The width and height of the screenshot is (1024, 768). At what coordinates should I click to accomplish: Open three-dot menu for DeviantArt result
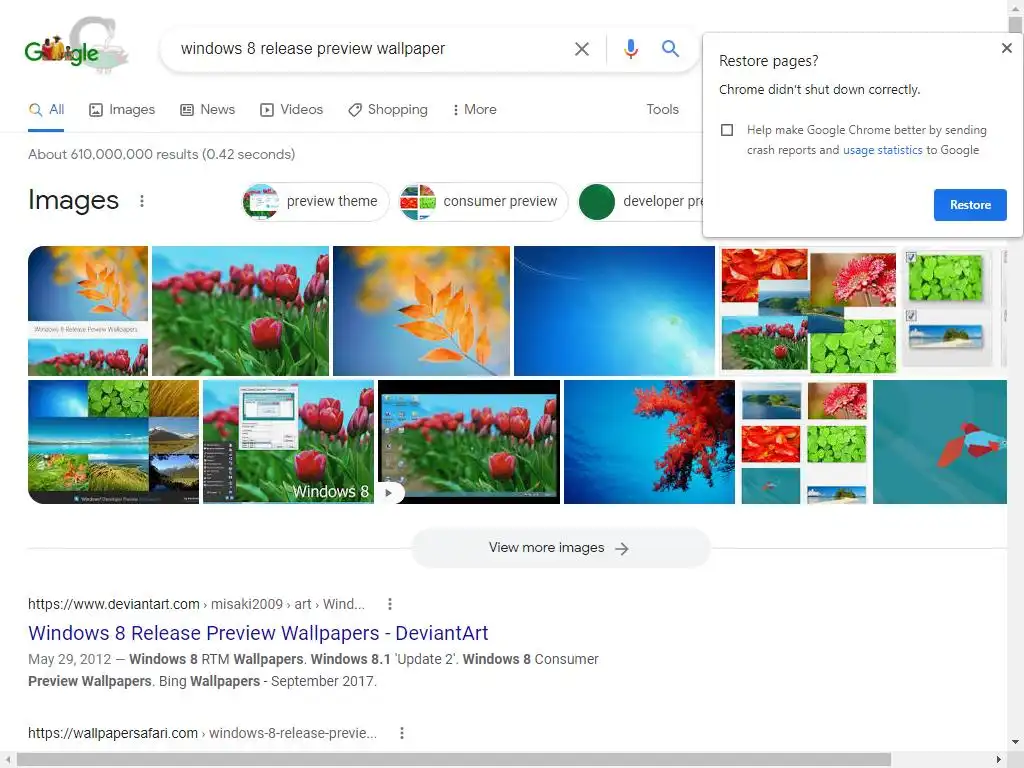[x=390, y=604]
